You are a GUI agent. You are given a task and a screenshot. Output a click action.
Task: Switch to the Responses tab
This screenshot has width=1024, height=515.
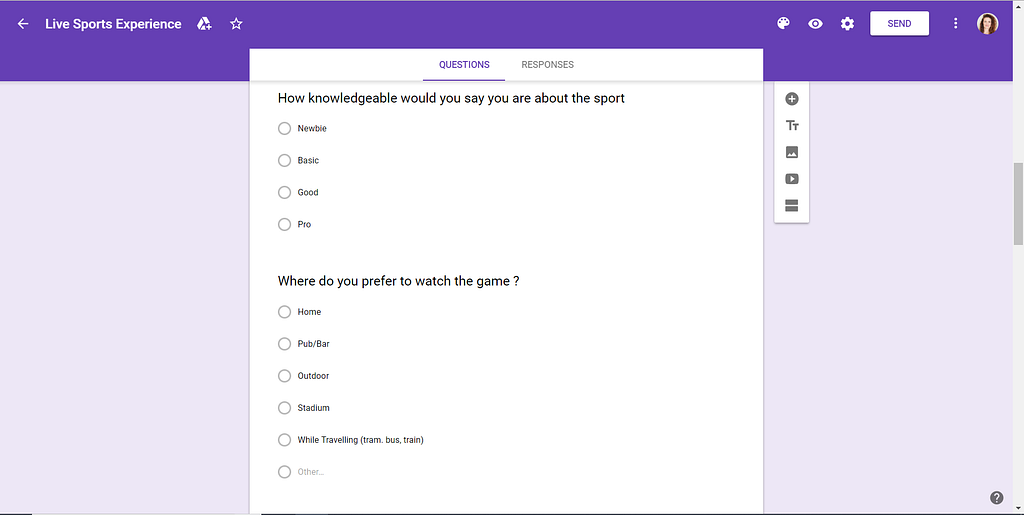pyautogui.click(x=547, y=65)
